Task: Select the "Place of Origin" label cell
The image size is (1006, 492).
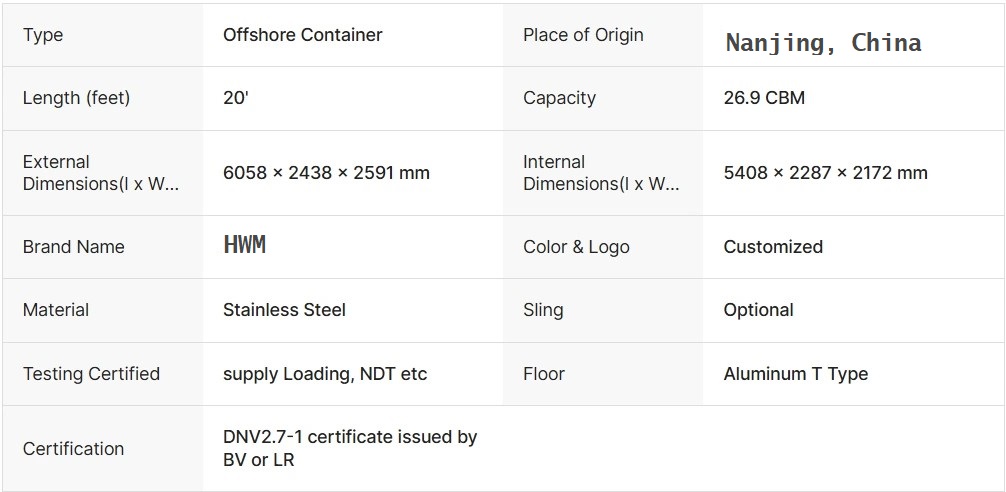Action: click(x=583, y=35)
